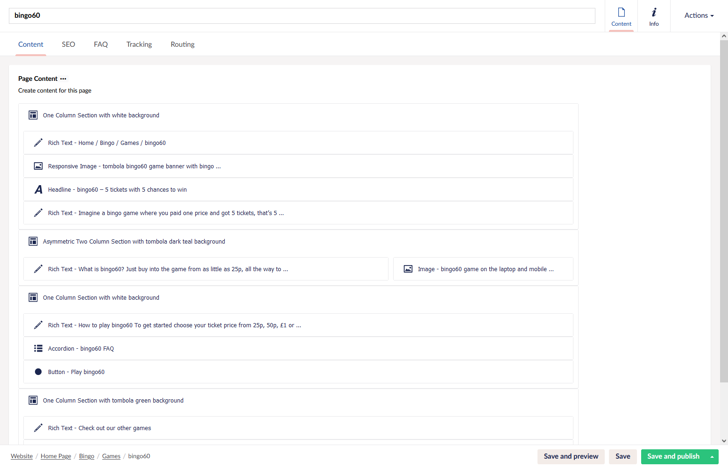Go to Games in the breadcrumb
The height and width of the screenshot is (467, 728).
(x=111, y=456)
